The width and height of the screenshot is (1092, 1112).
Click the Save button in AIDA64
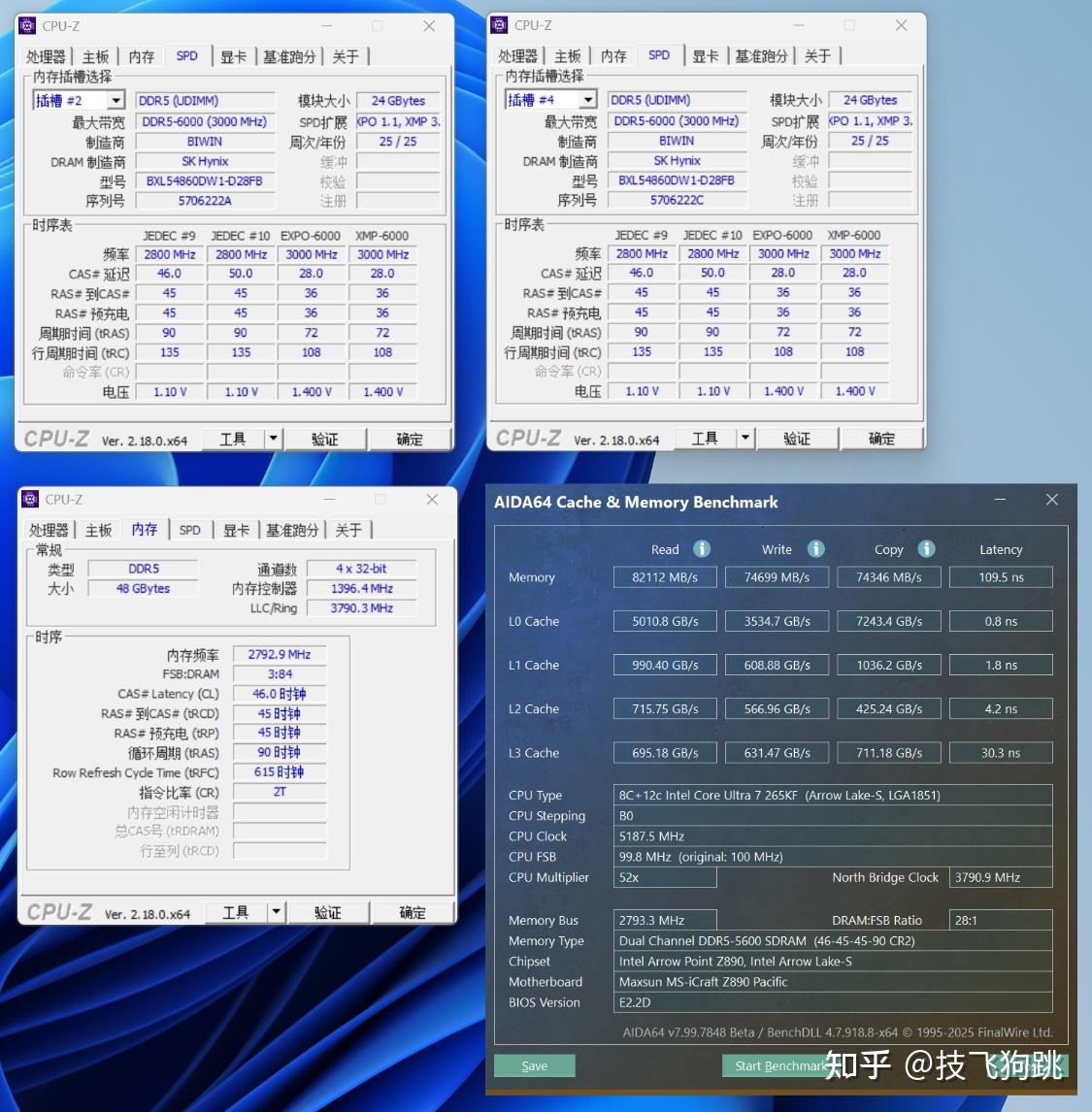coord(534,1065)
